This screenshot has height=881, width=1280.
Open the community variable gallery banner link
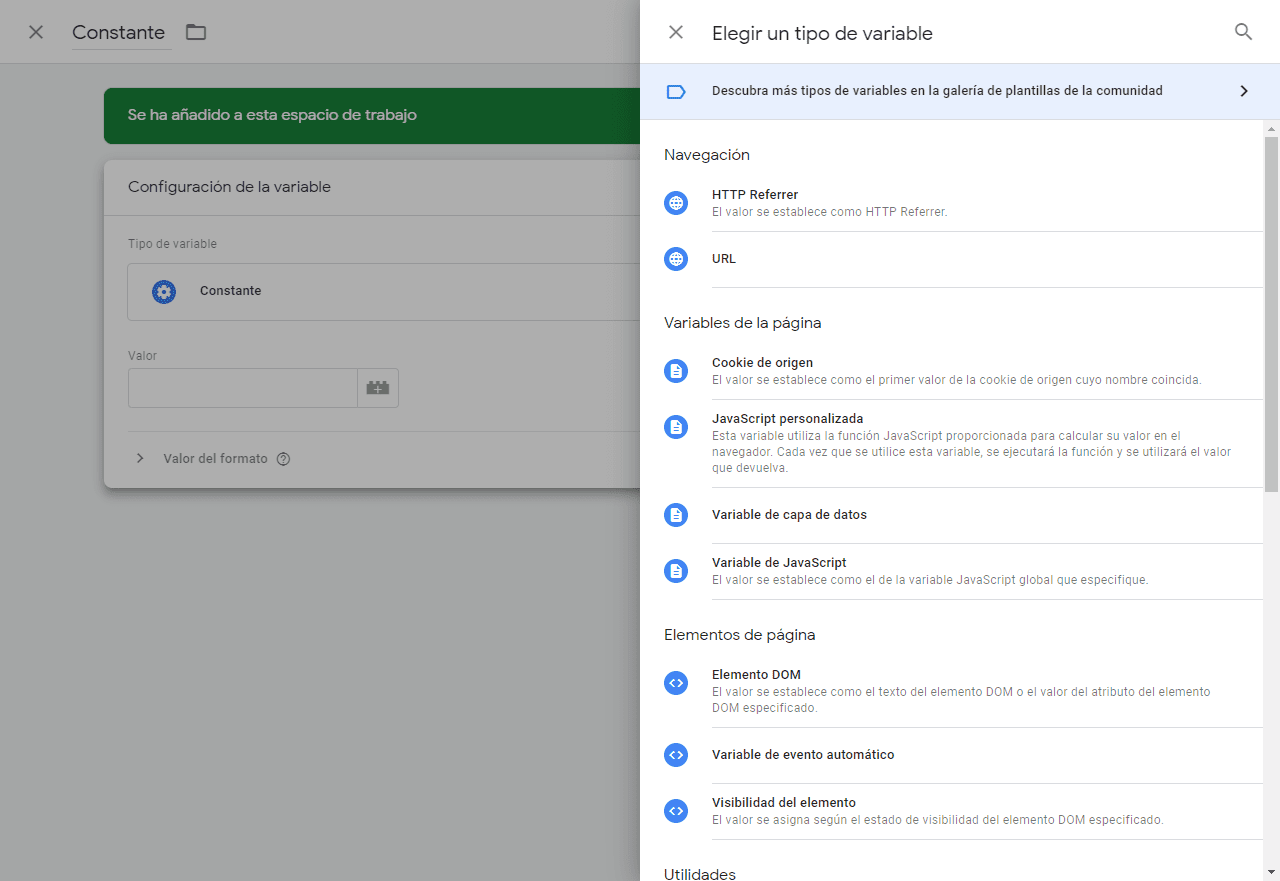pos(937,90)
